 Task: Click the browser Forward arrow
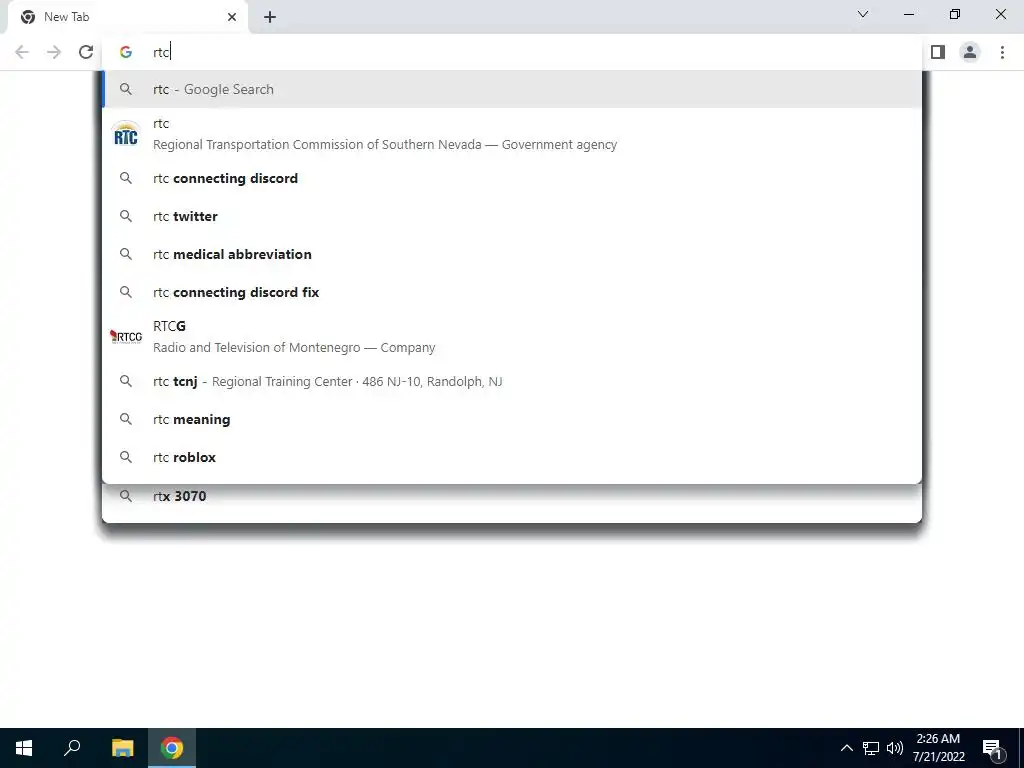pos(54,52)
